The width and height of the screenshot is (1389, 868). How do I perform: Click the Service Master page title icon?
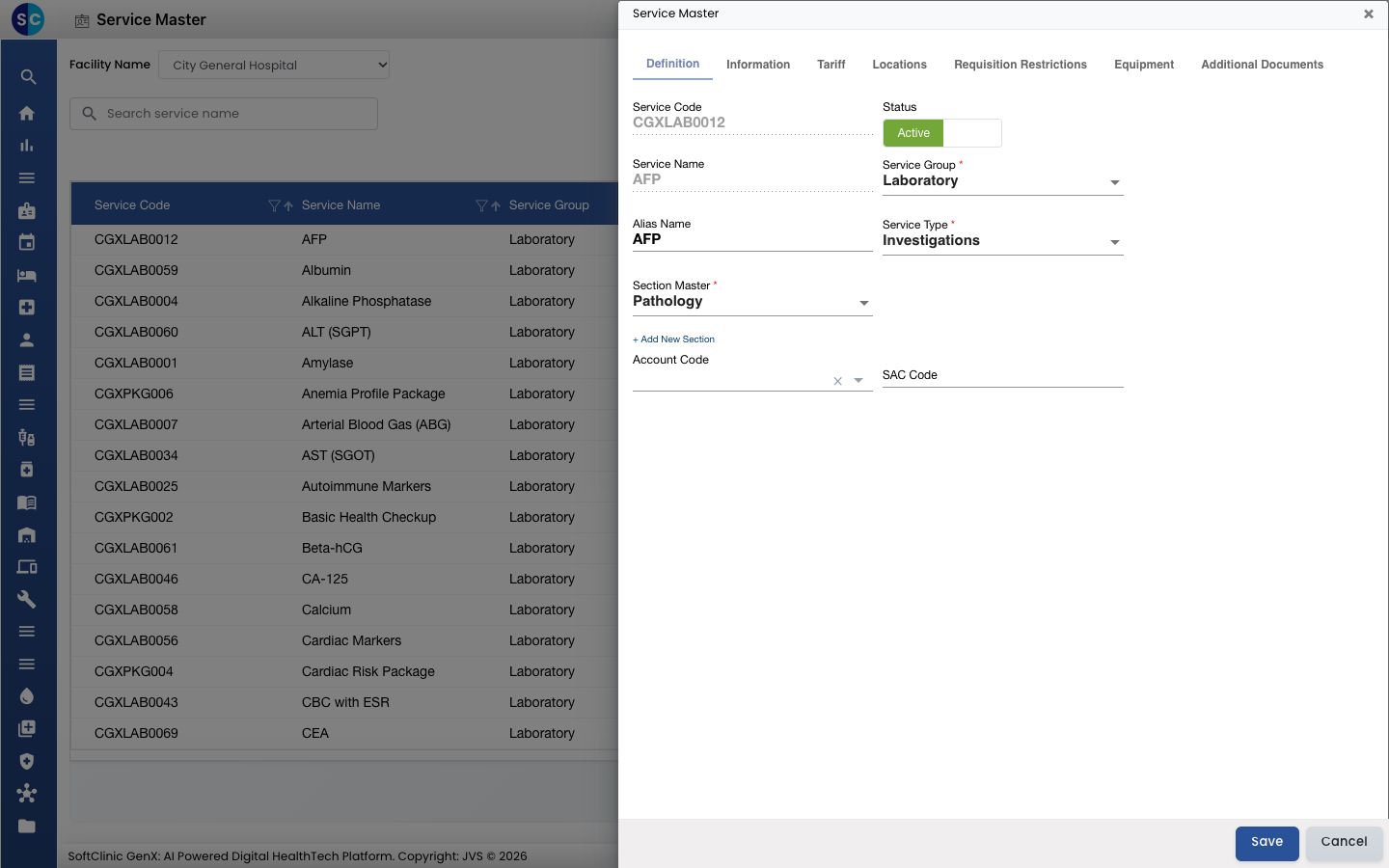coord(82,20)
